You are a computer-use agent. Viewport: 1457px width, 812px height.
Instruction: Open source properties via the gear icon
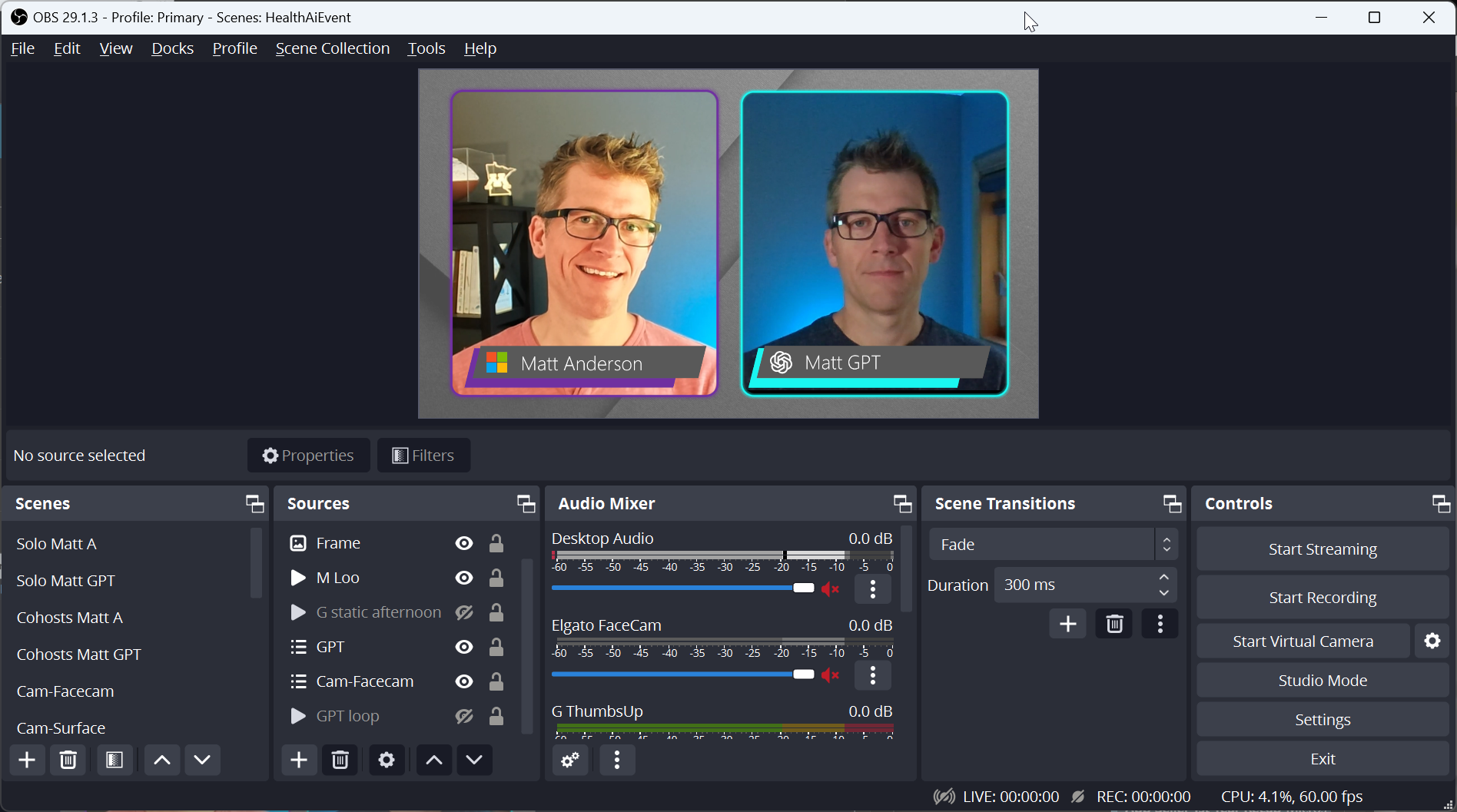click(386, 760)
